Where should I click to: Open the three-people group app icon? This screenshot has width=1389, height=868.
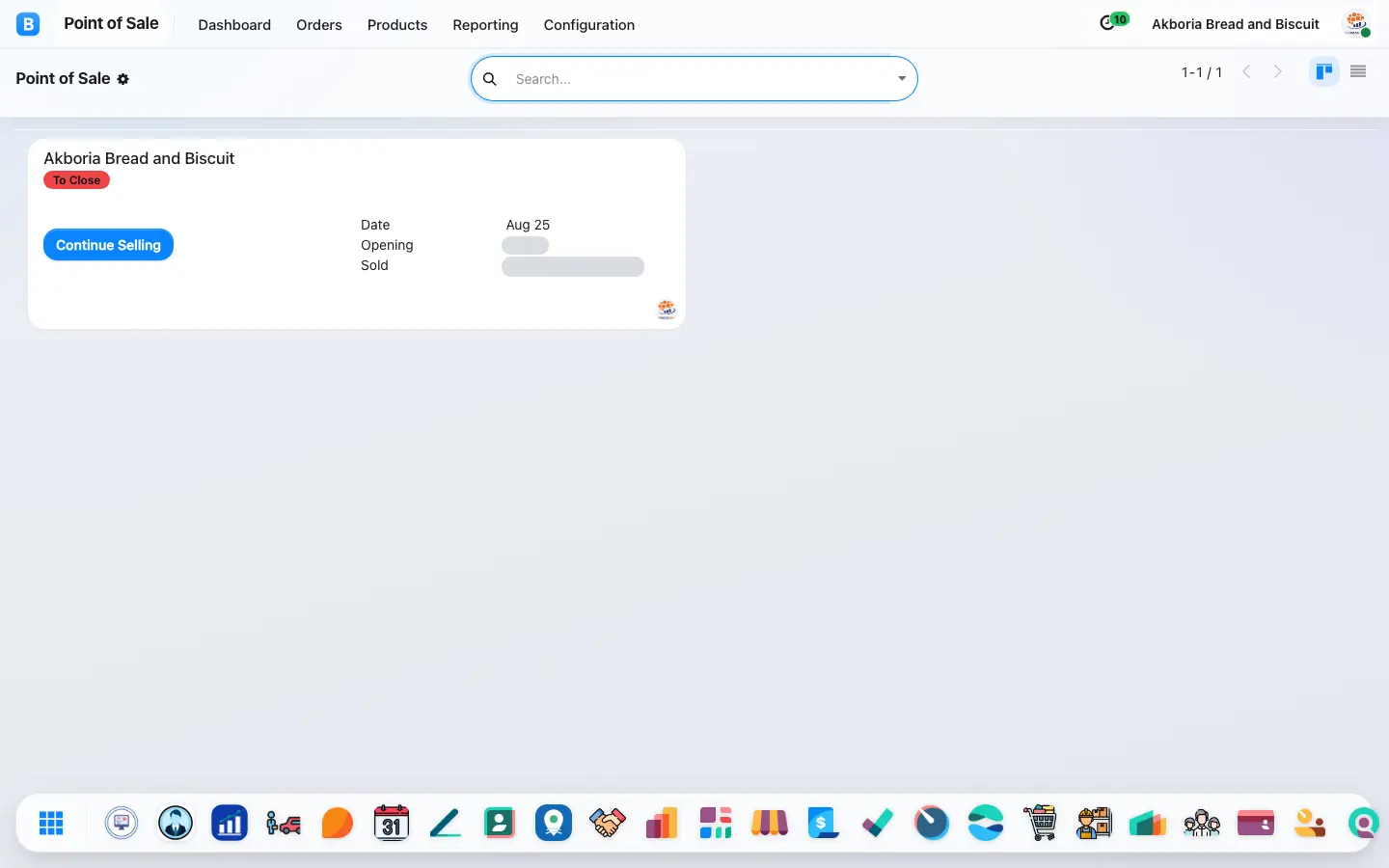coord(1202,823)
